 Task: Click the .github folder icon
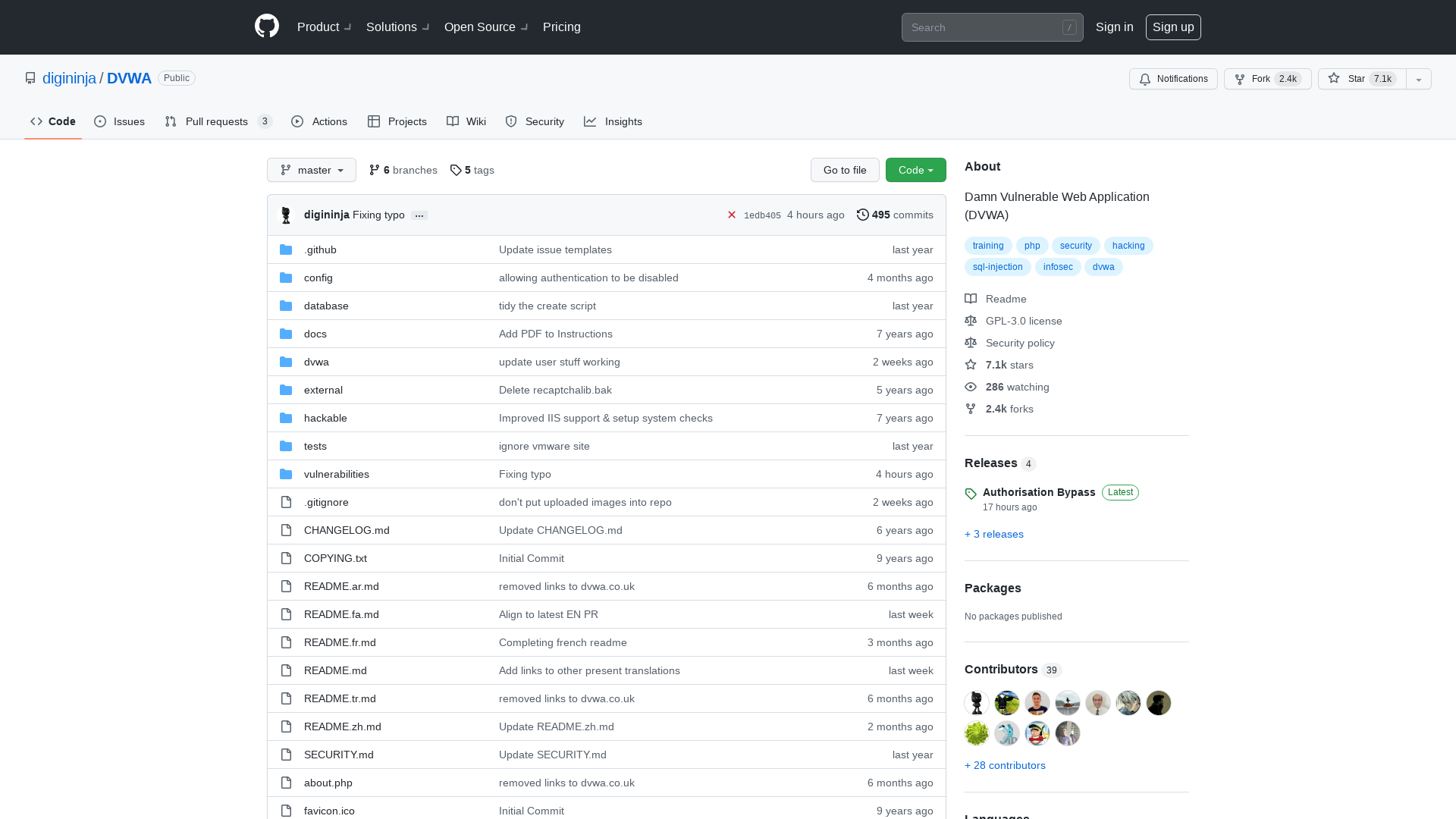coord(286,250)
